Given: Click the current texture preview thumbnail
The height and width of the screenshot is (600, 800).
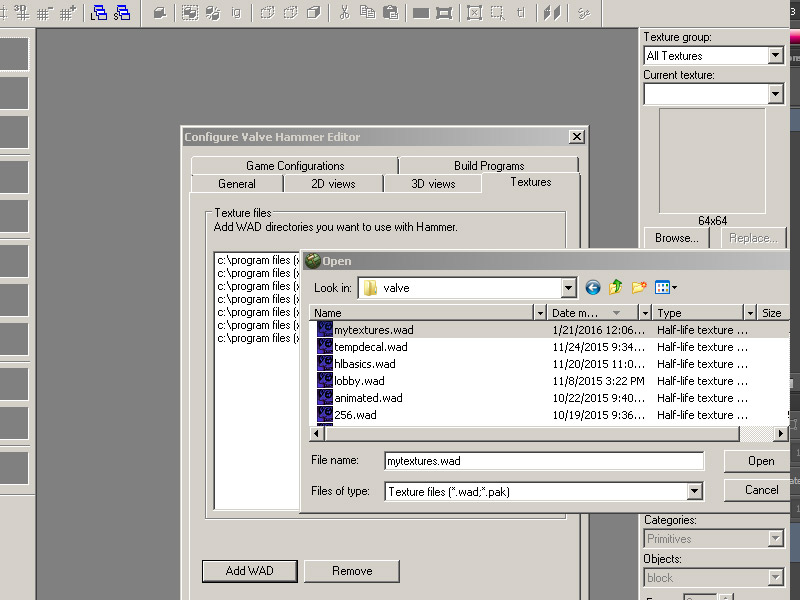Looking at the screenshot, I should click(712, 161).
